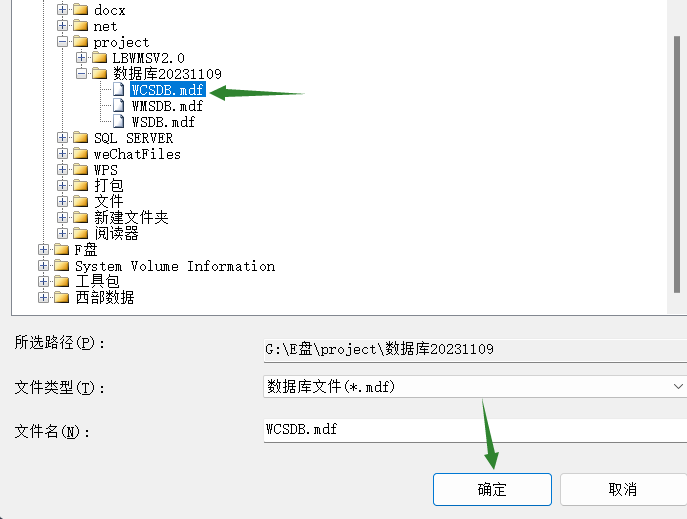
Task: Click the 数据库20231109 folder icon
Action: pyautogui.click(x=99, y=74)
